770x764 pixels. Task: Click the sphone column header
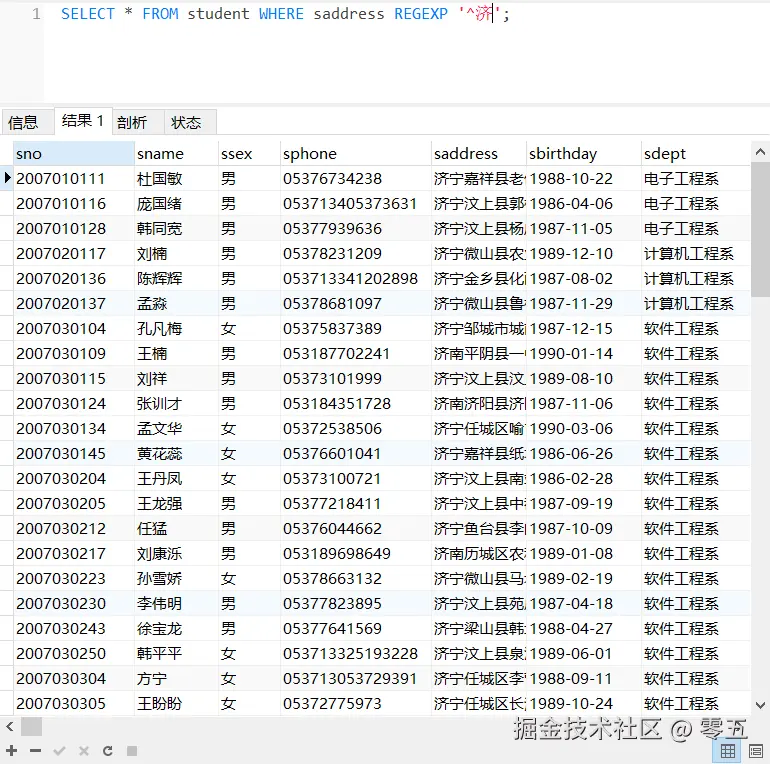(356, 154)
